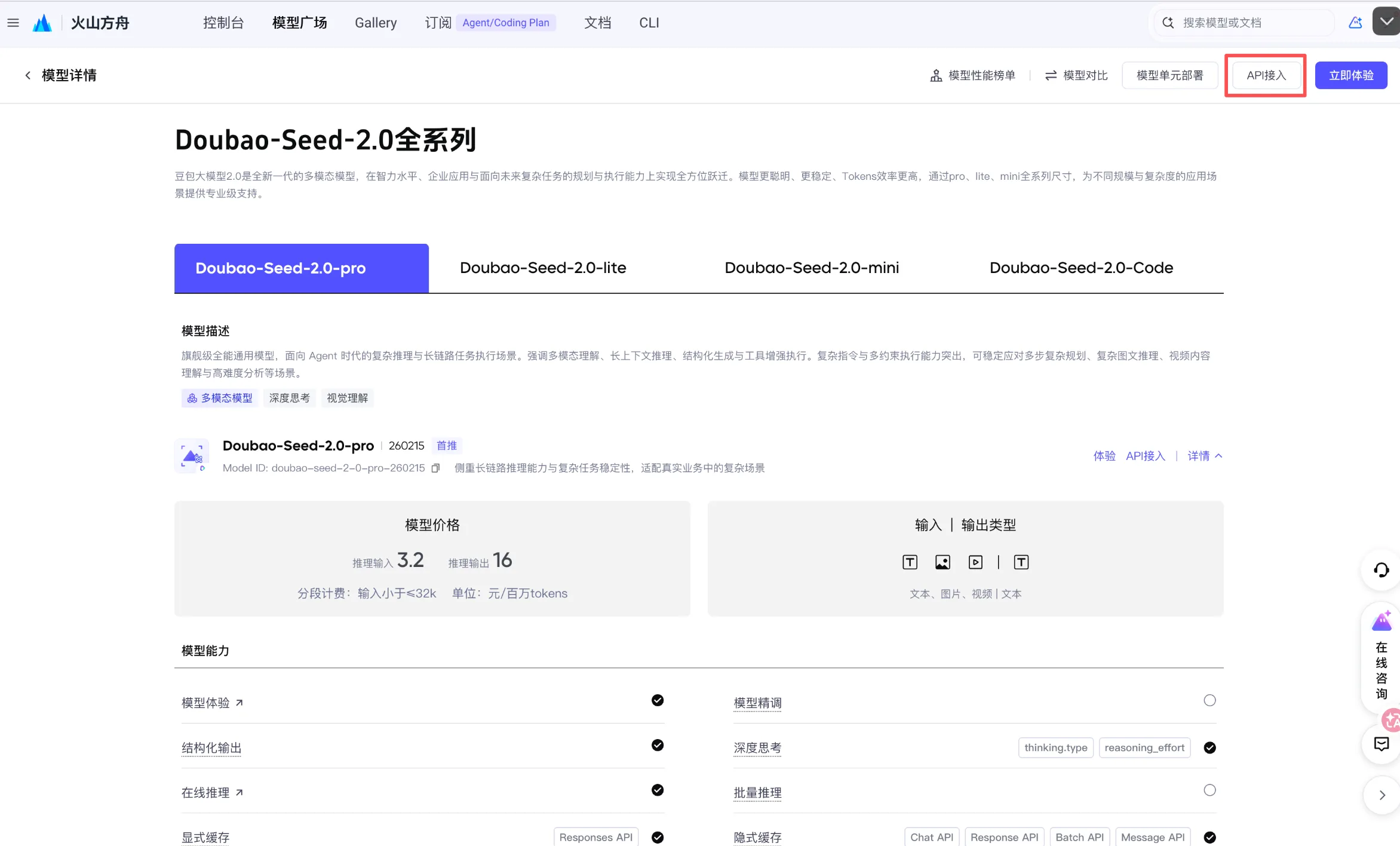Open the CLI nav item
This screenshot has width=1400, height=846.
pyautogui.click(x=649, y=23)
